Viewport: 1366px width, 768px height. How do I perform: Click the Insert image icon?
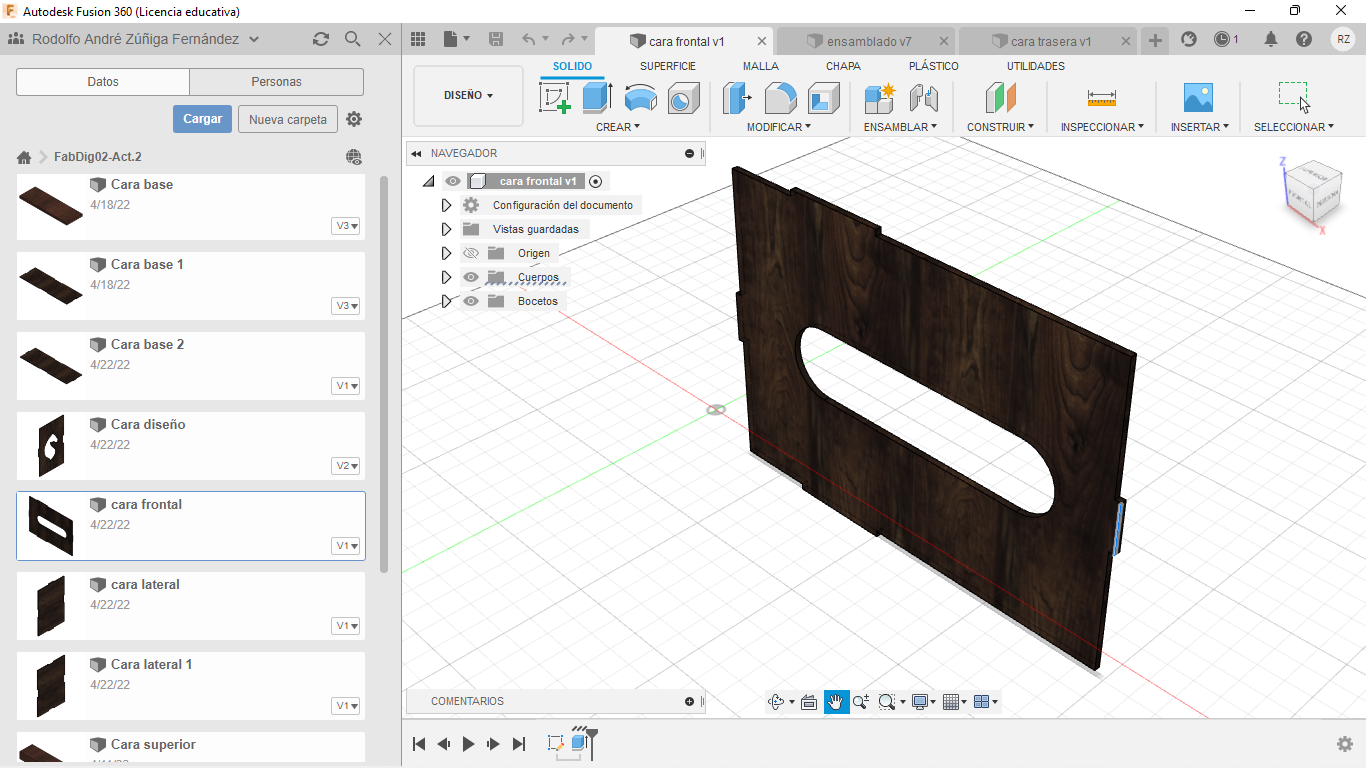coord(1197,98)
